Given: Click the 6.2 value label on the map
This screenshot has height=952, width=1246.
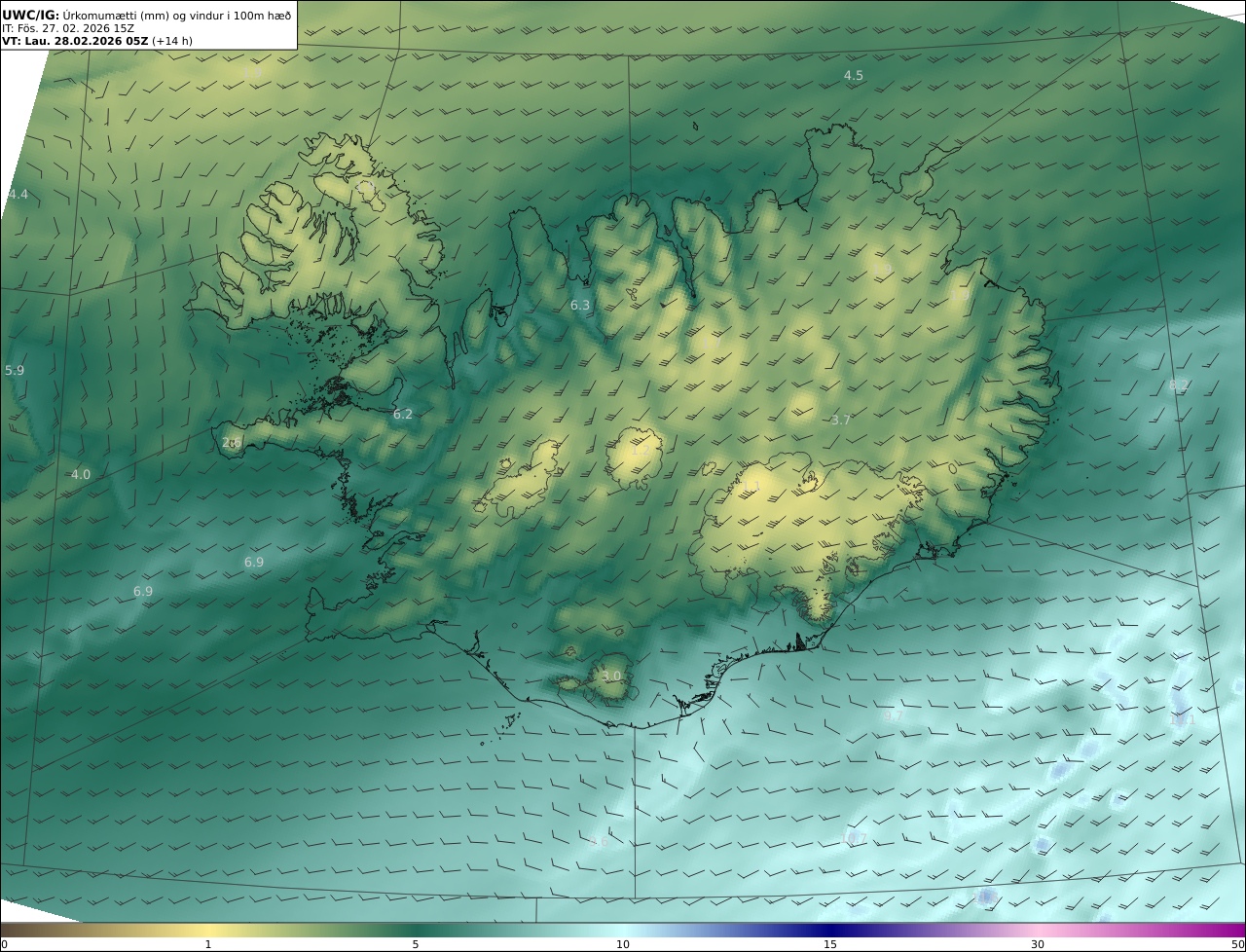Looking at the screenshot, I should (403, 415).
